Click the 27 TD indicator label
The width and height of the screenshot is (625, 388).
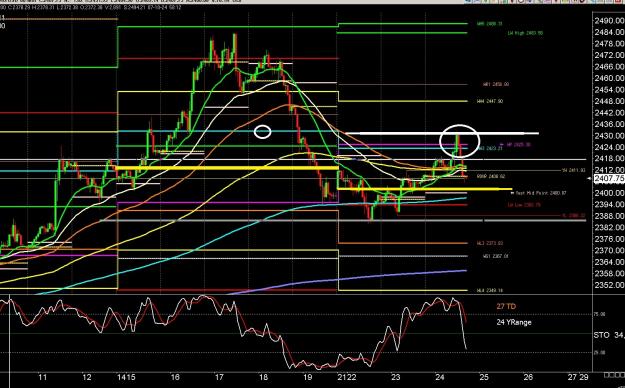(506, 306)
